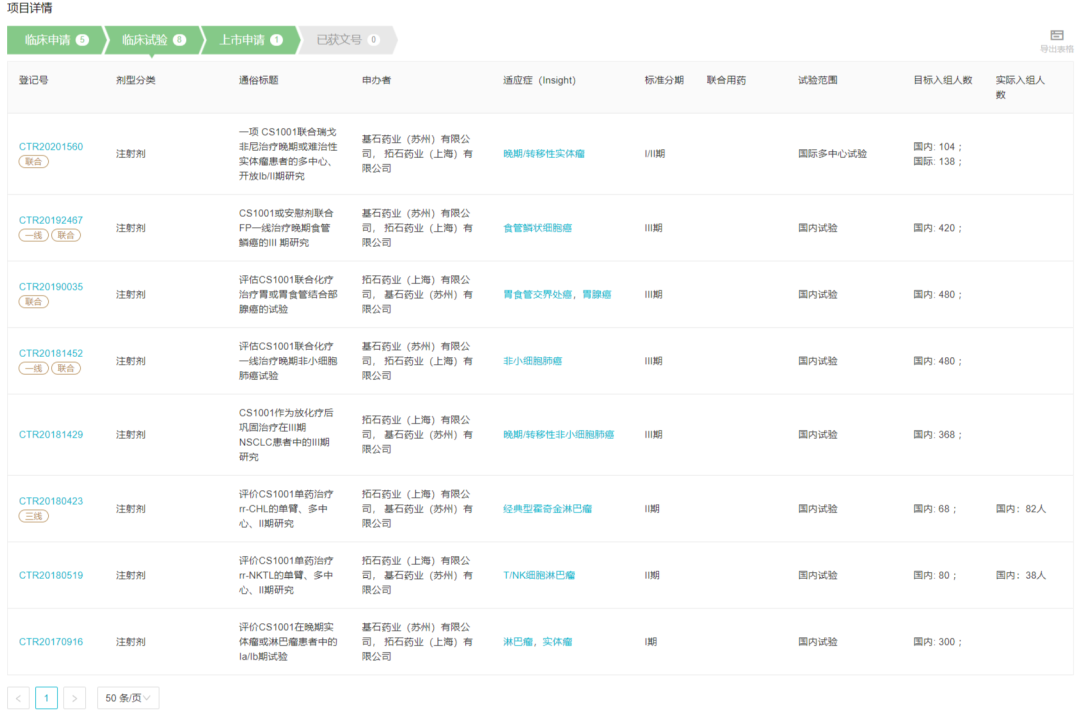Image resolution: width=1080 pixels, height=714 pixels.
Task: Click the 联合 tag under CTR20192467
Action: [x=66, y=235]
